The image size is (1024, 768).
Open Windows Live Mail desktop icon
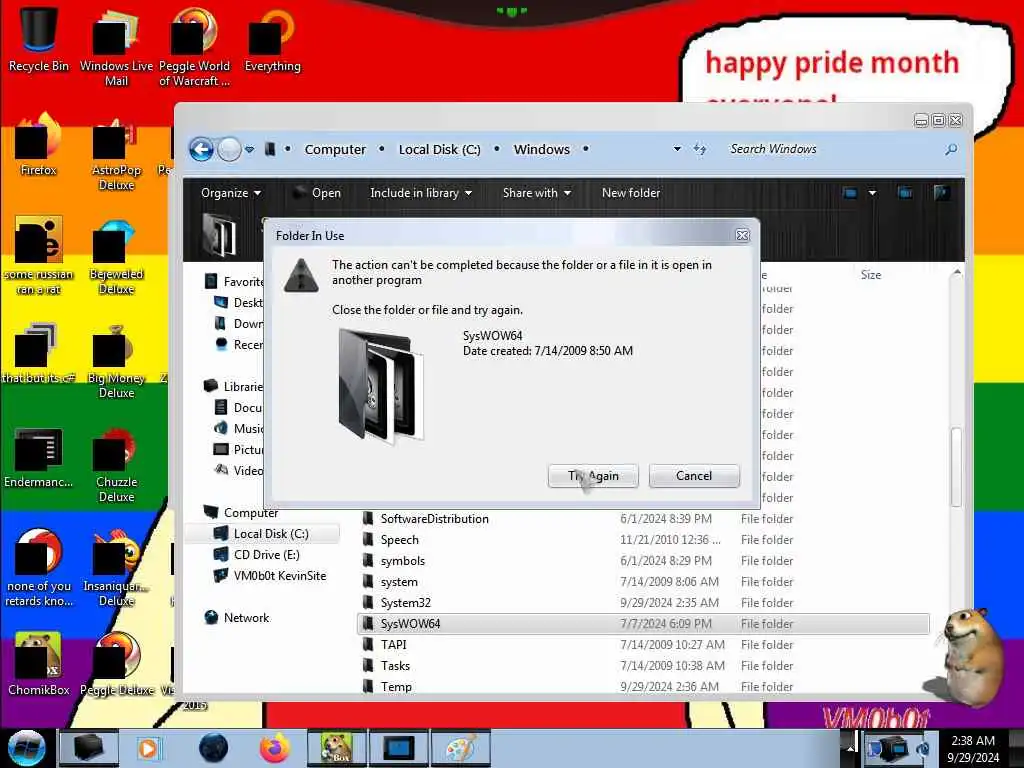coord(116,47)
